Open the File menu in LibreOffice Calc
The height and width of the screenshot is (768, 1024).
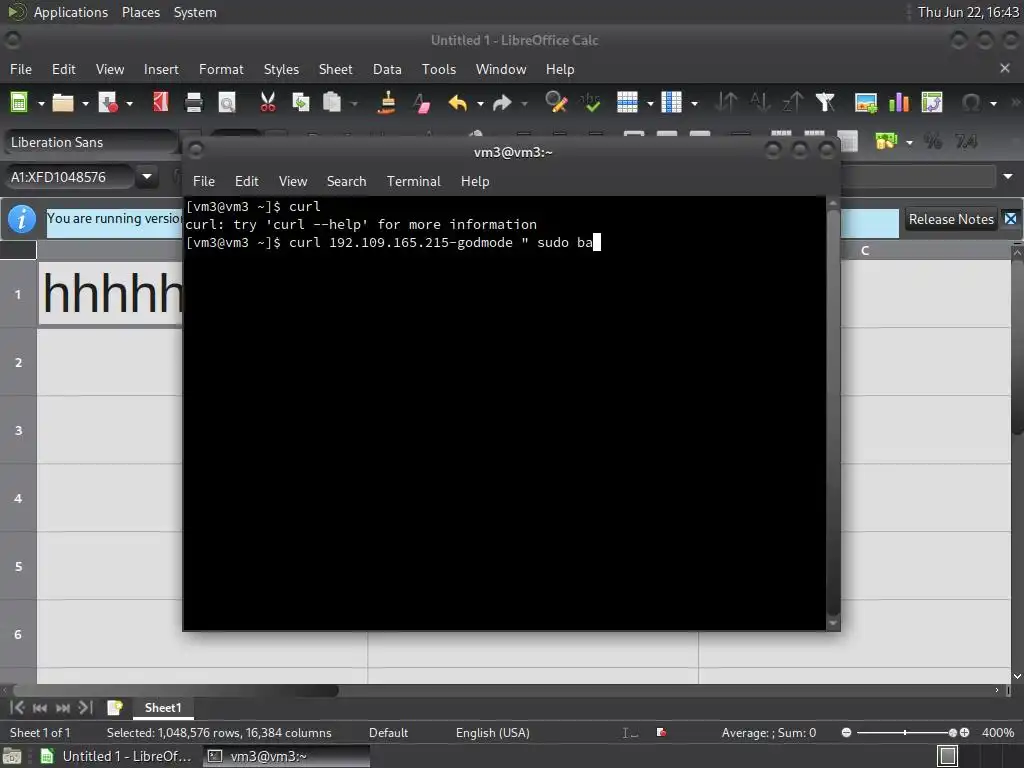(x=21, y=69)
